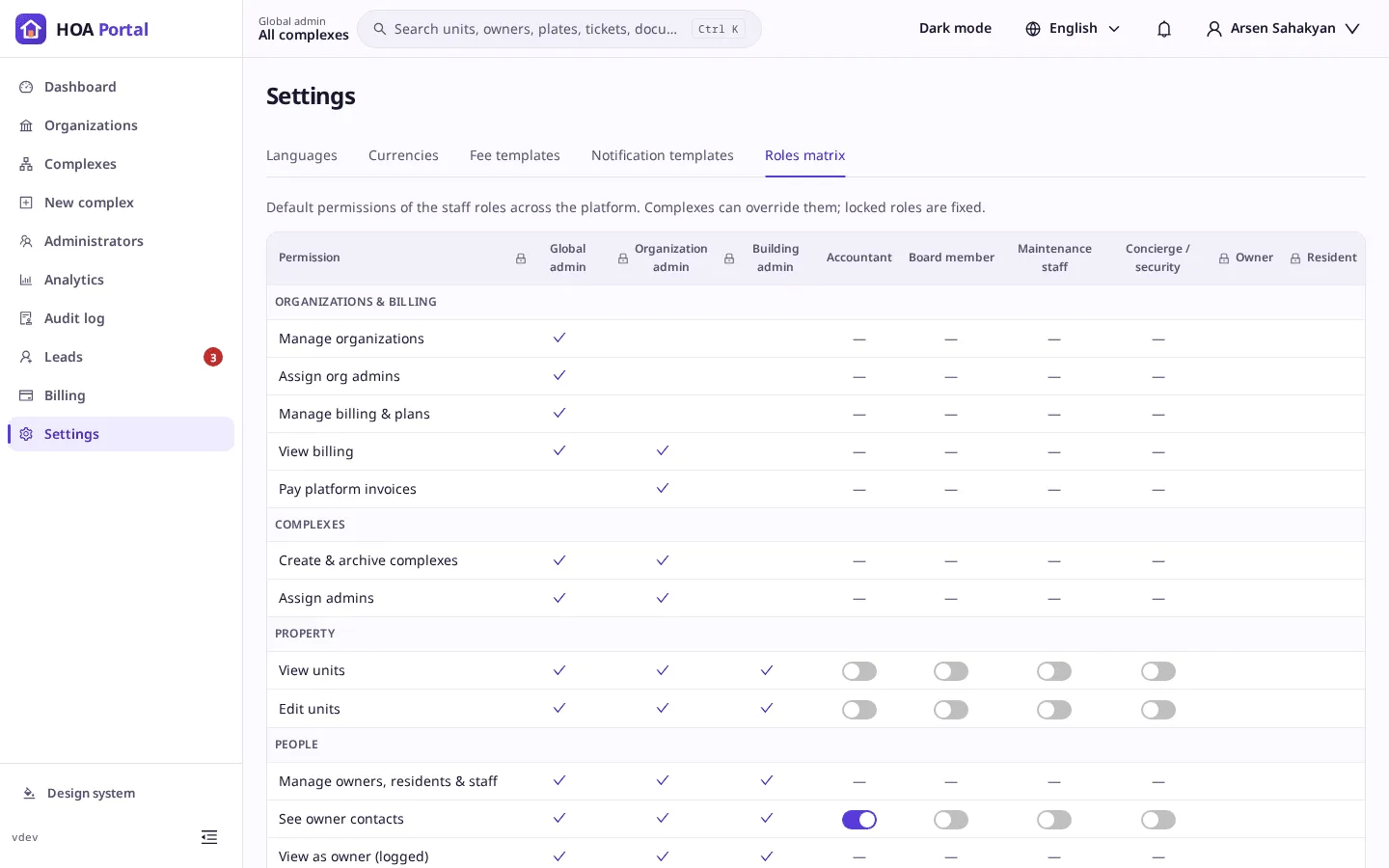1389x868 pixels.
Task: Switch to the Languages tab
Action: (302, 155)
